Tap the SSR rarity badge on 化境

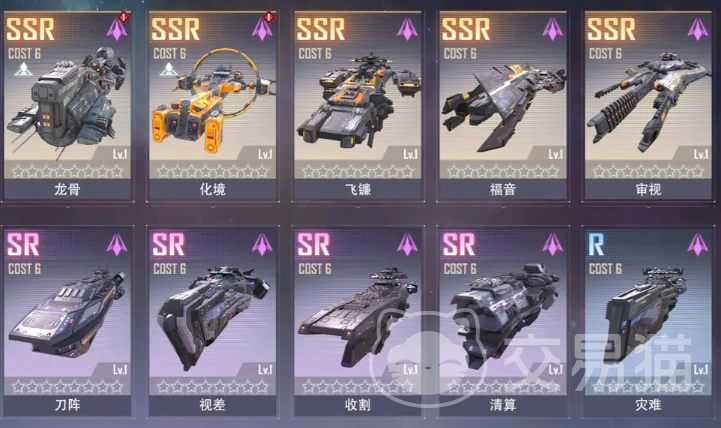tap(176, 29)
